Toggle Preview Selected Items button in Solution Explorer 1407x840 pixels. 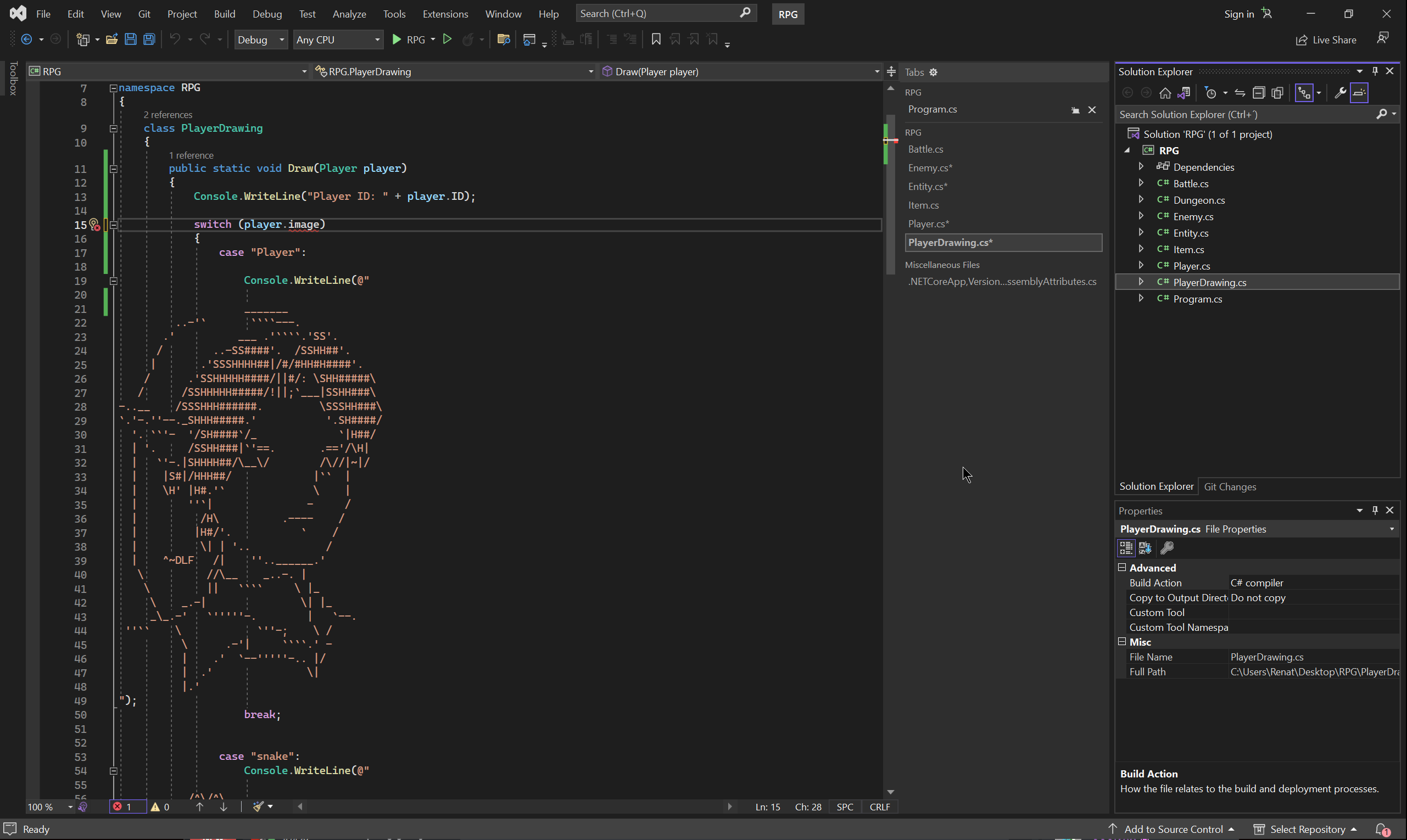tap(1359, 93)
